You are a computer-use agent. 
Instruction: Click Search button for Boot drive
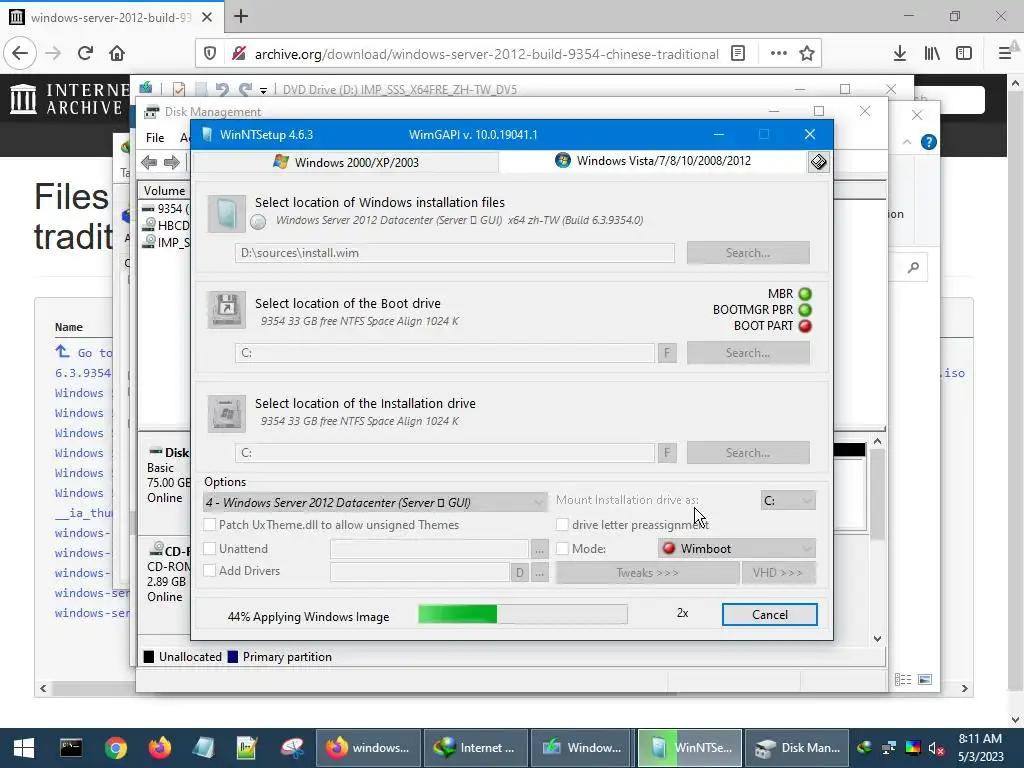[748, 353]
